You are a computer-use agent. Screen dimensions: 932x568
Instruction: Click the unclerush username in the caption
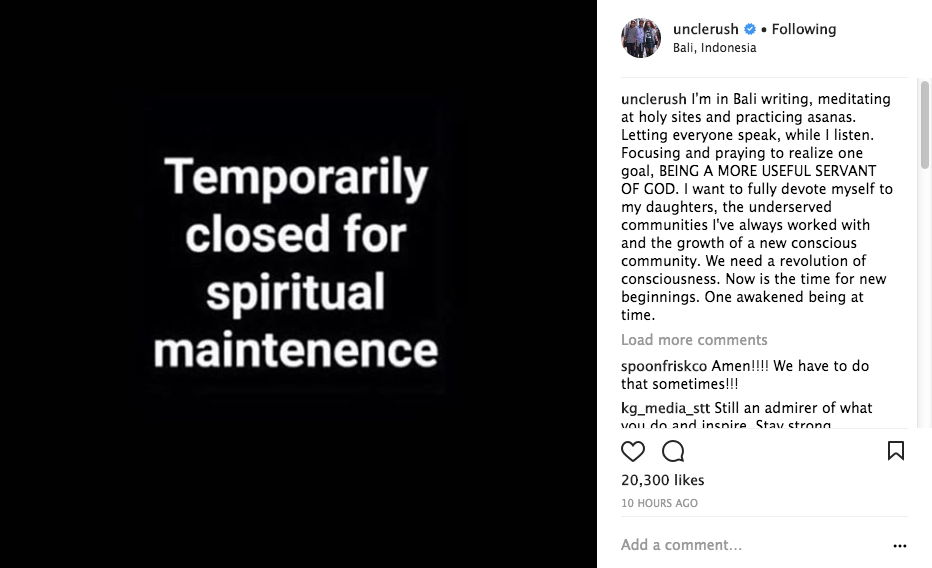654,100
